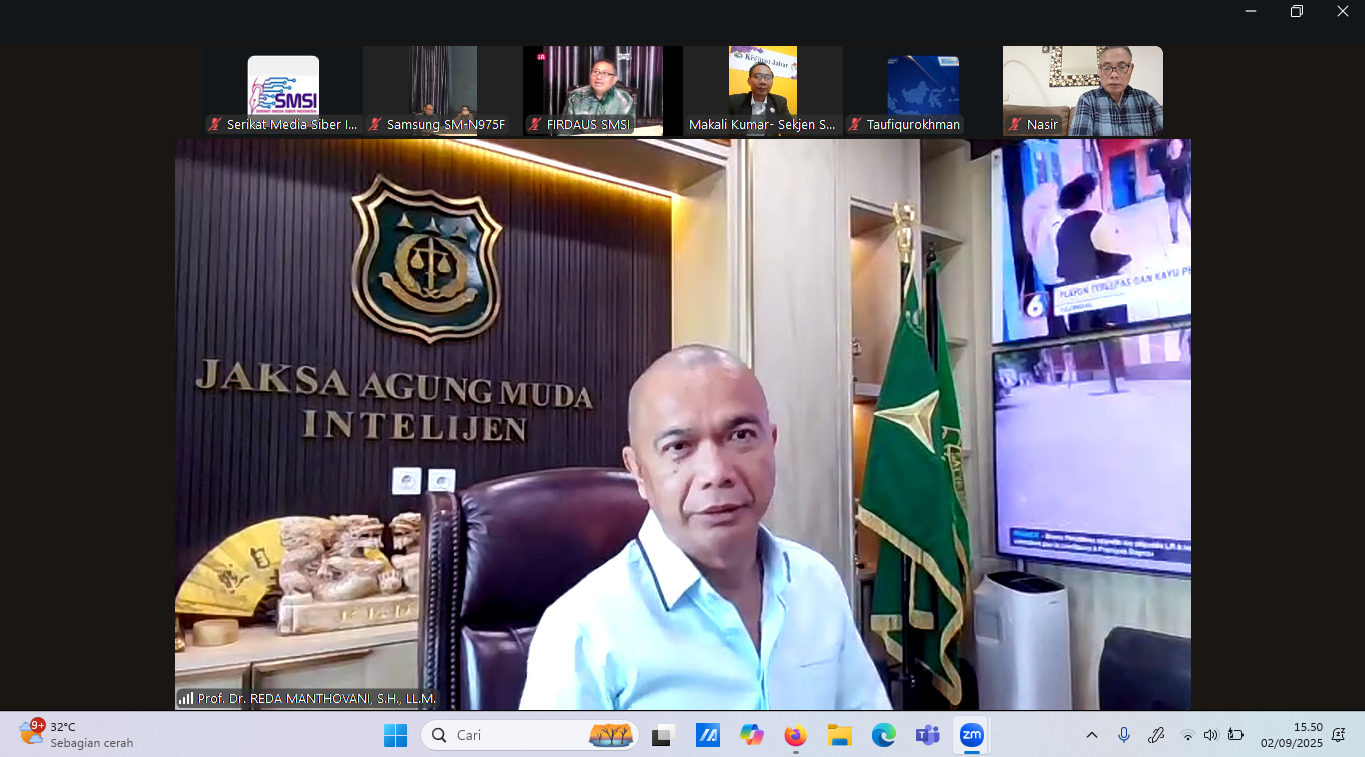The image size is (1365, 757).
Task: Click the Serikat Media Siber participant tile
Action: pos(283,91)
